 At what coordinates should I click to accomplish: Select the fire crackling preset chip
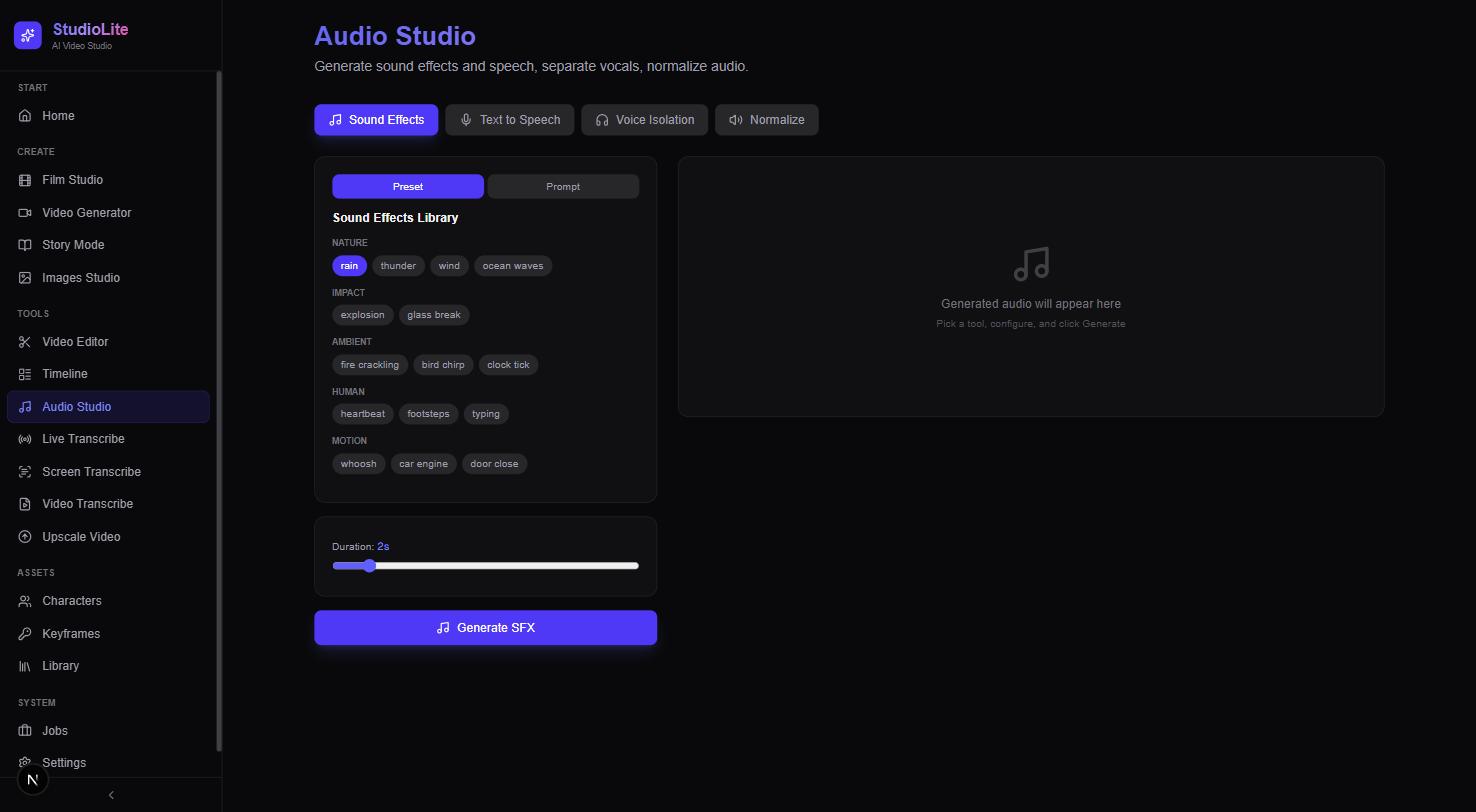pos(370,365)
